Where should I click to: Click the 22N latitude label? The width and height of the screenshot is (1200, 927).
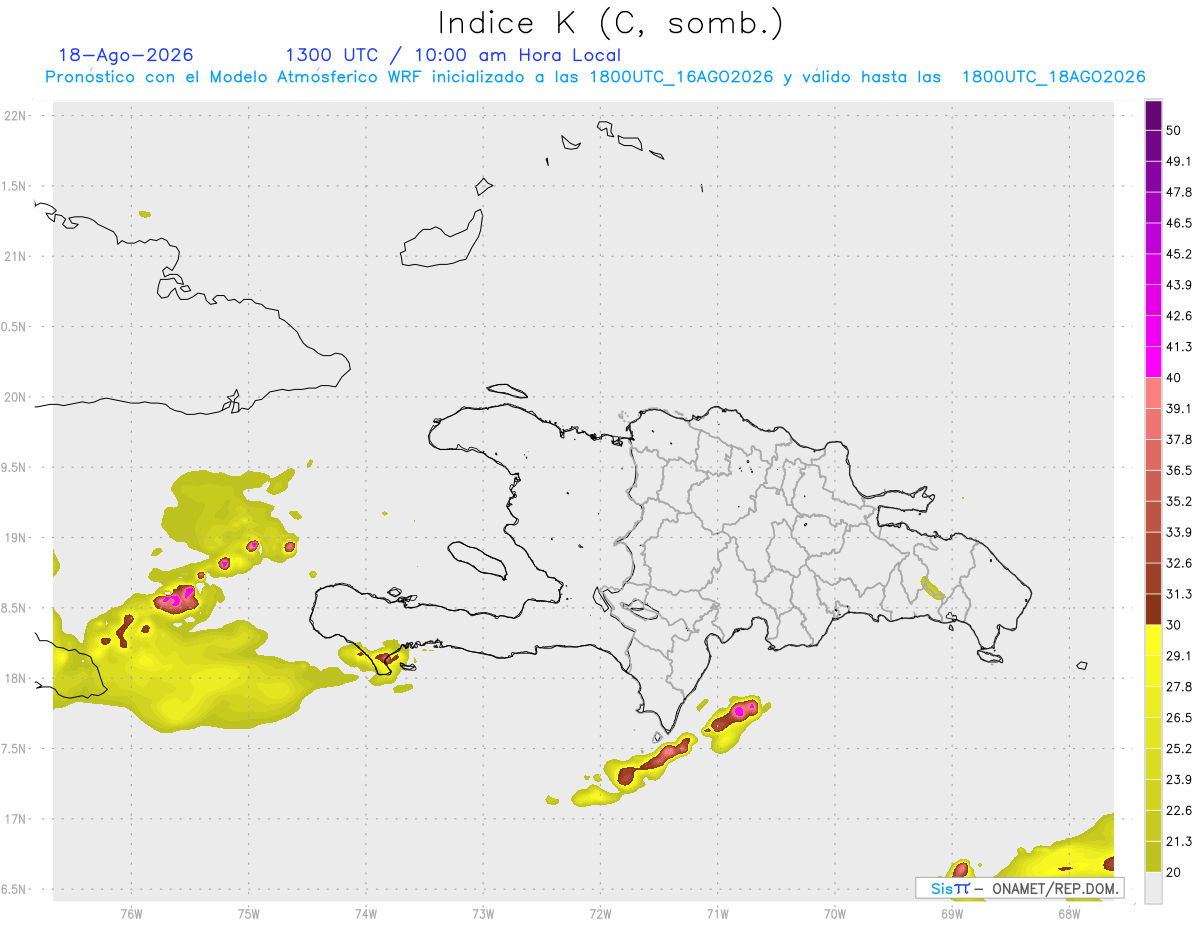17,116
